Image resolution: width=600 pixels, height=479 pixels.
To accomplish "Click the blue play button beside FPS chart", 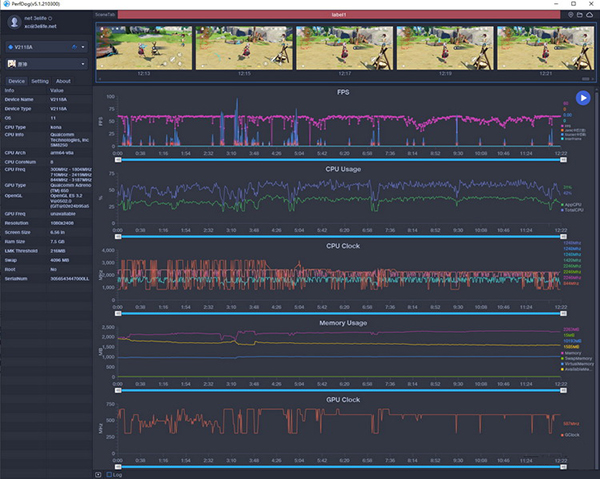I will (583, 98).
